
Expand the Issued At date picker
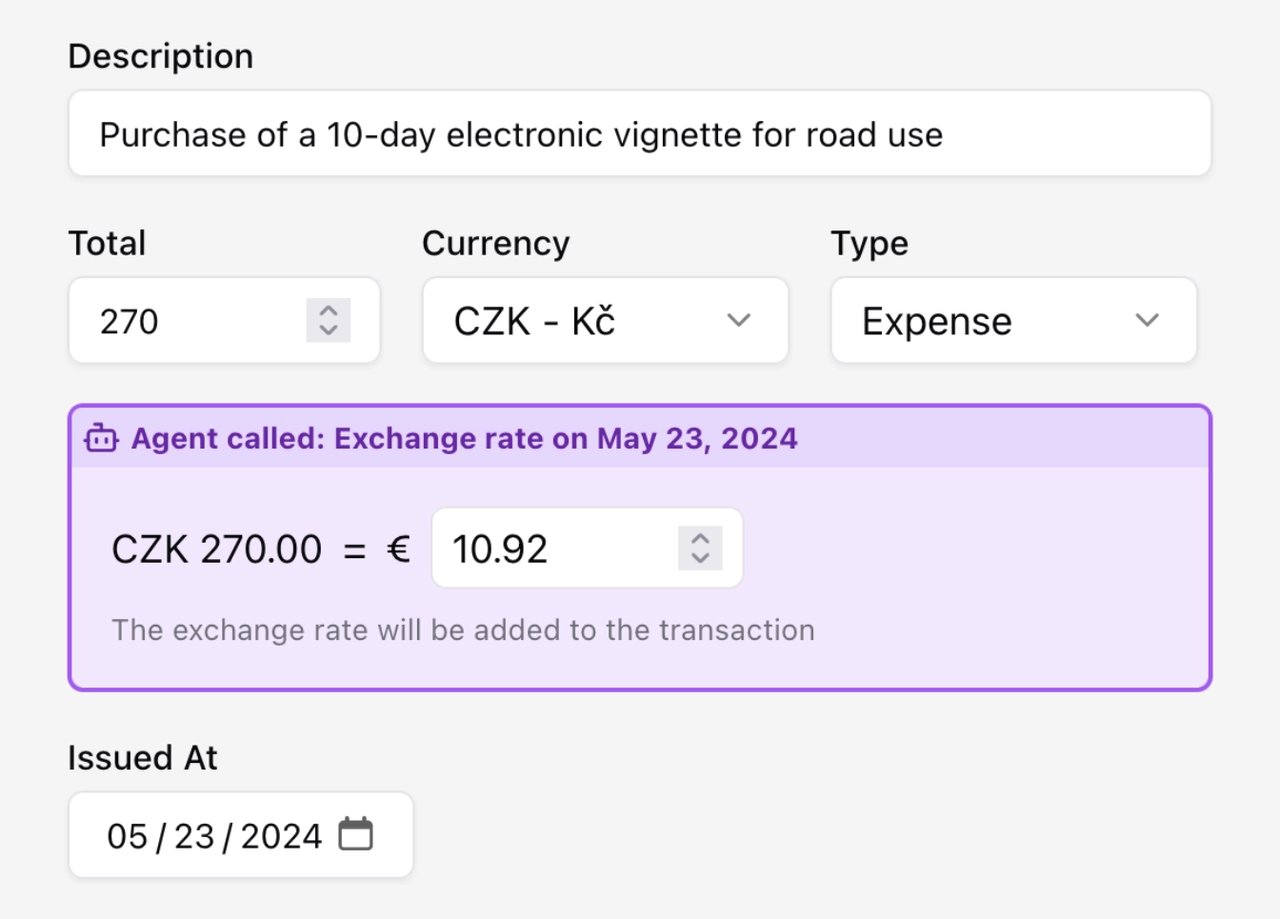(240, 834)
